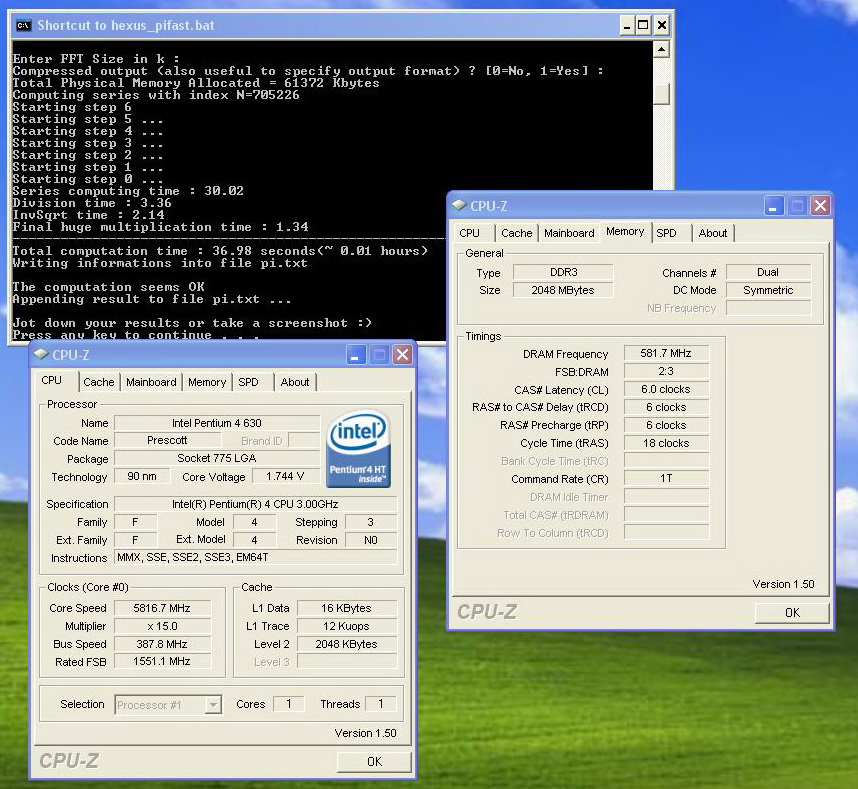Click the console vertical scrollbar thumb

[x=661, y=94]
